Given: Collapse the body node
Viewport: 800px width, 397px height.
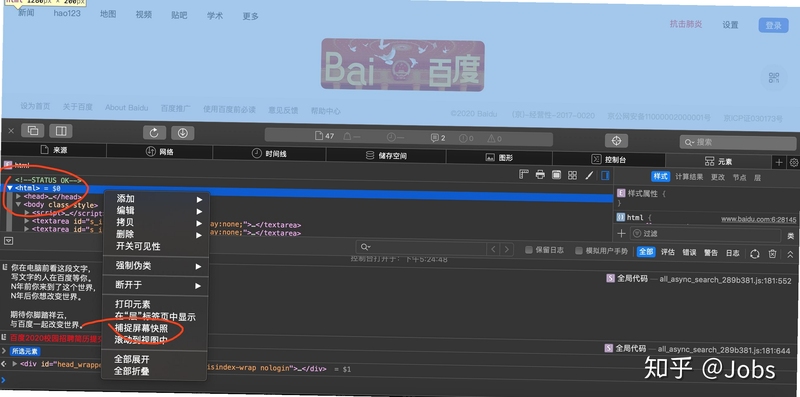Looking at the screenshot, I should (x=18, y=205).
